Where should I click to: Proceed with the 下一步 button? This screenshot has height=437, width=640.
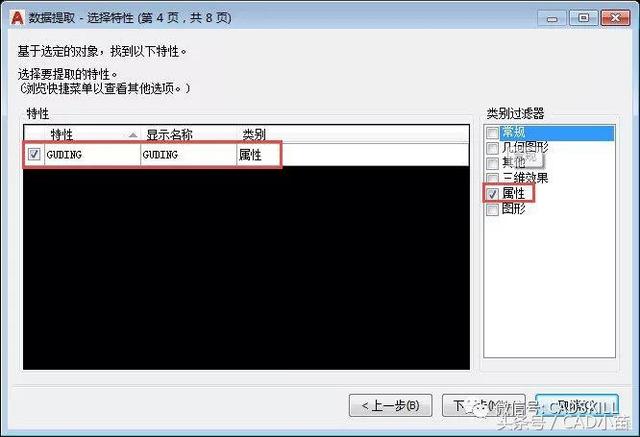pyautogui.click(x=483, y=405)
